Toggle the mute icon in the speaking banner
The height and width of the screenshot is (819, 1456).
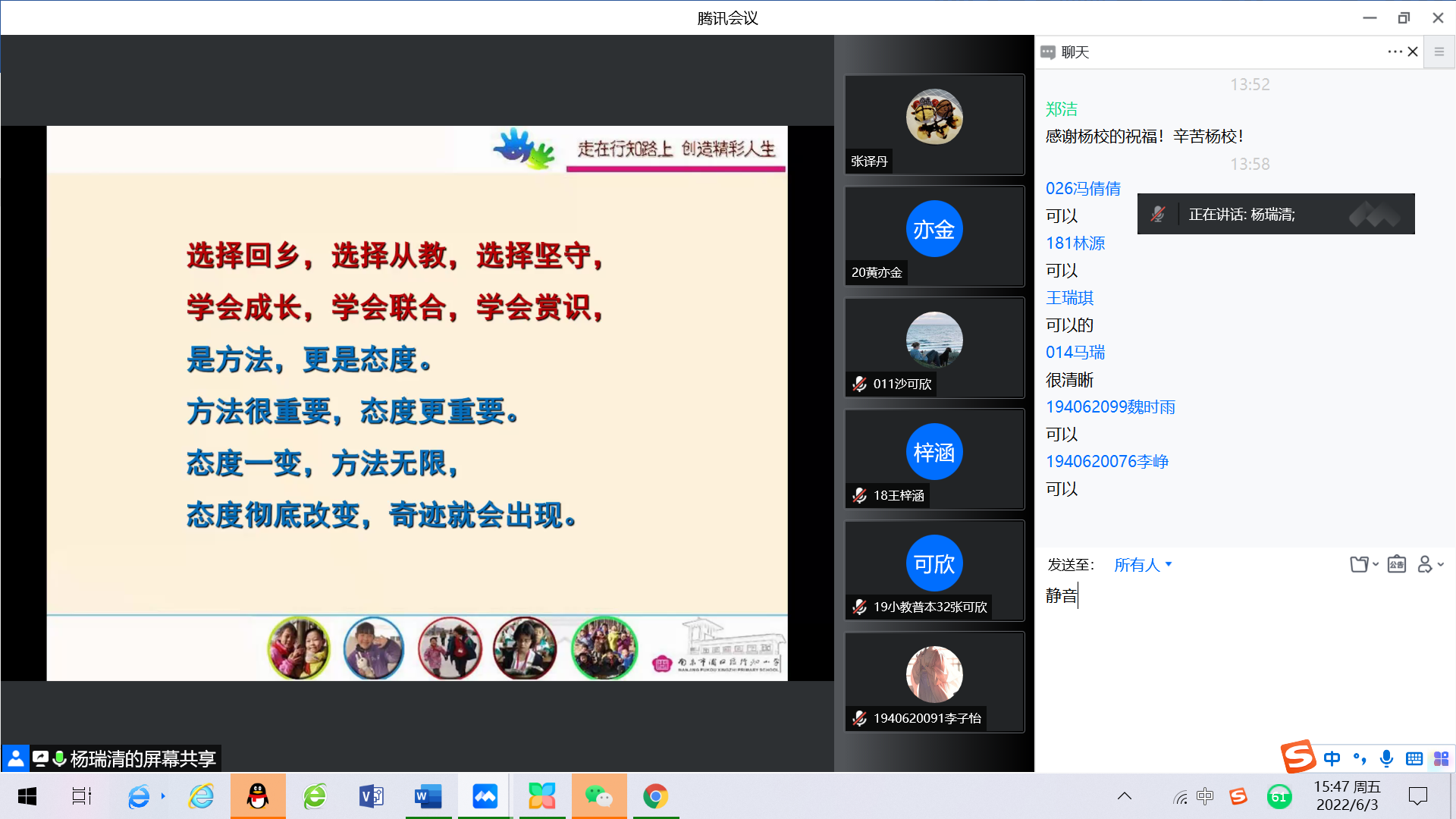coord(1157,214)
